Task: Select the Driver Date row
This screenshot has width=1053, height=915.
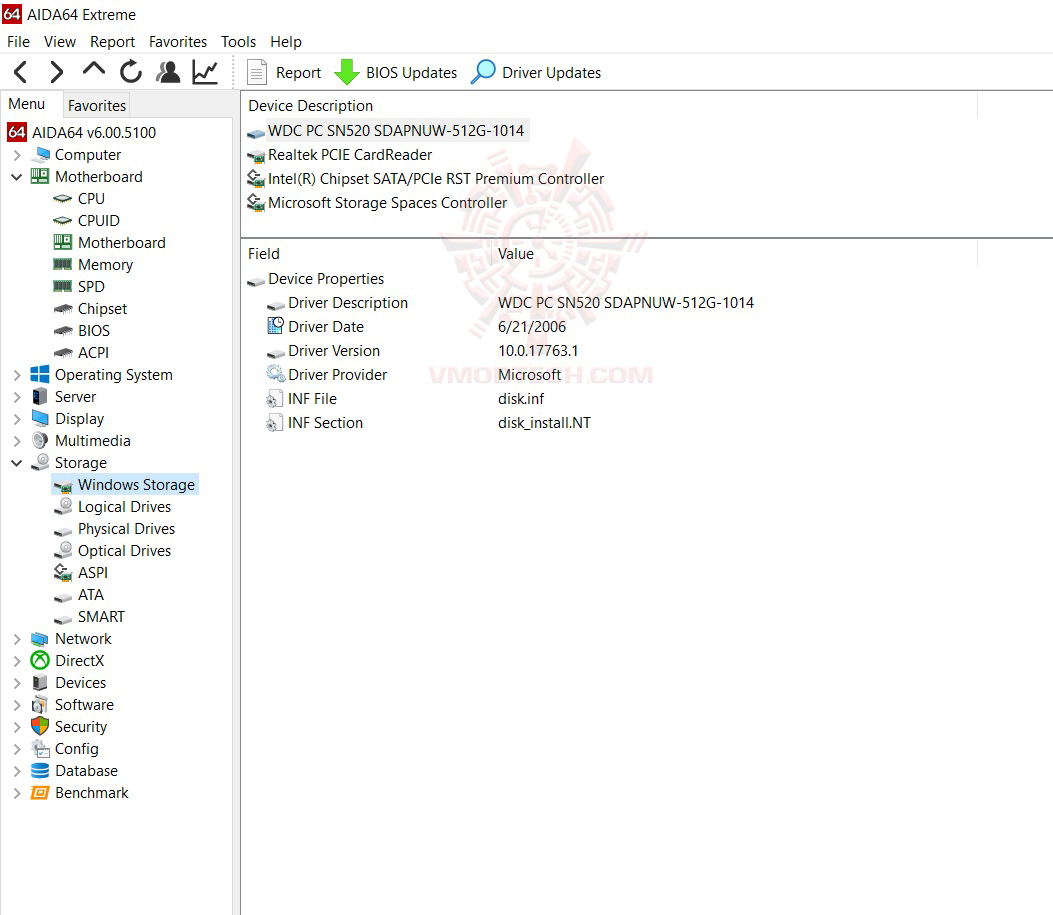Action: [416, 327]
